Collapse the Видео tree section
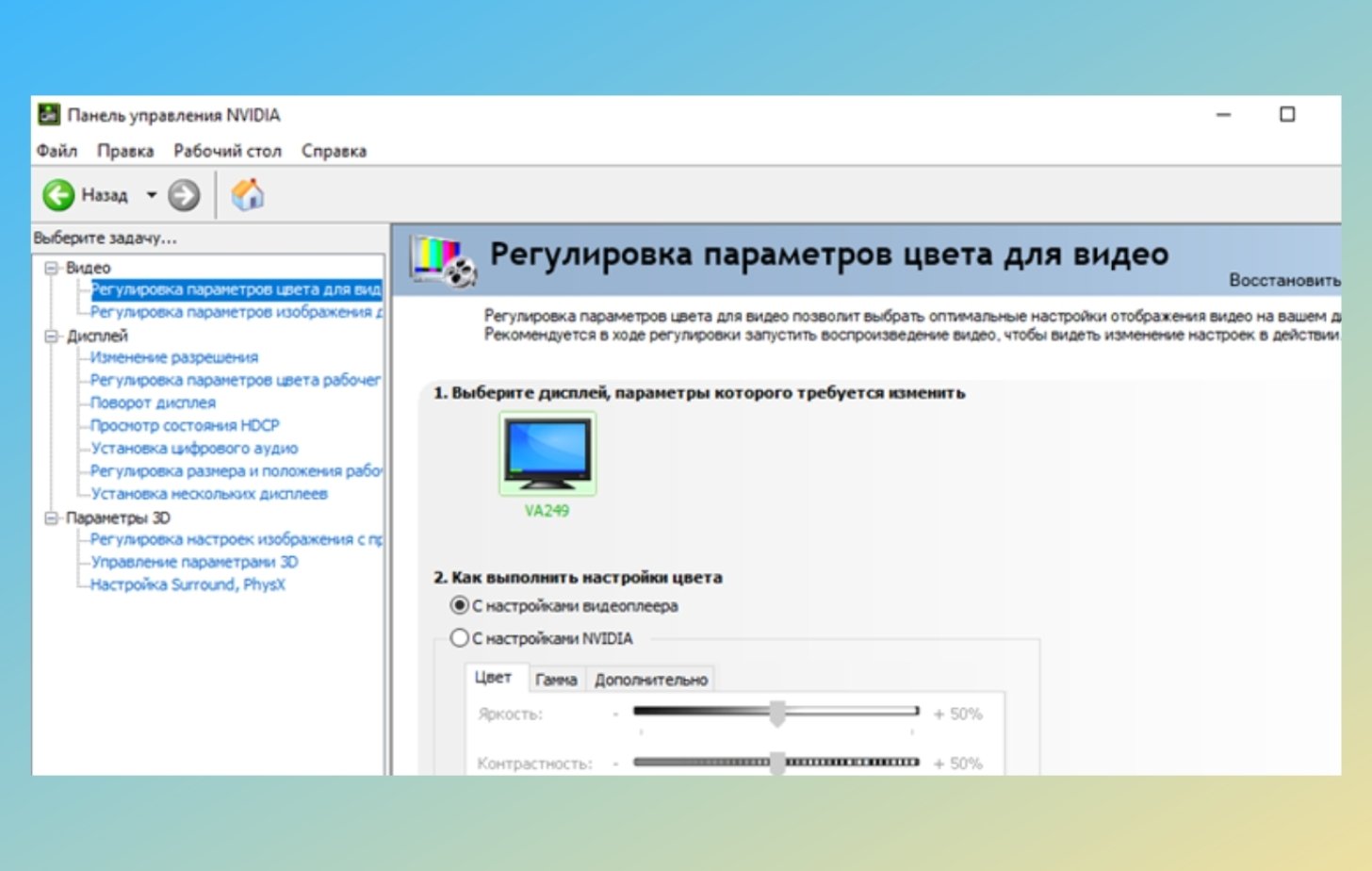Screen dimensions: 1372x871 (52, 269)
